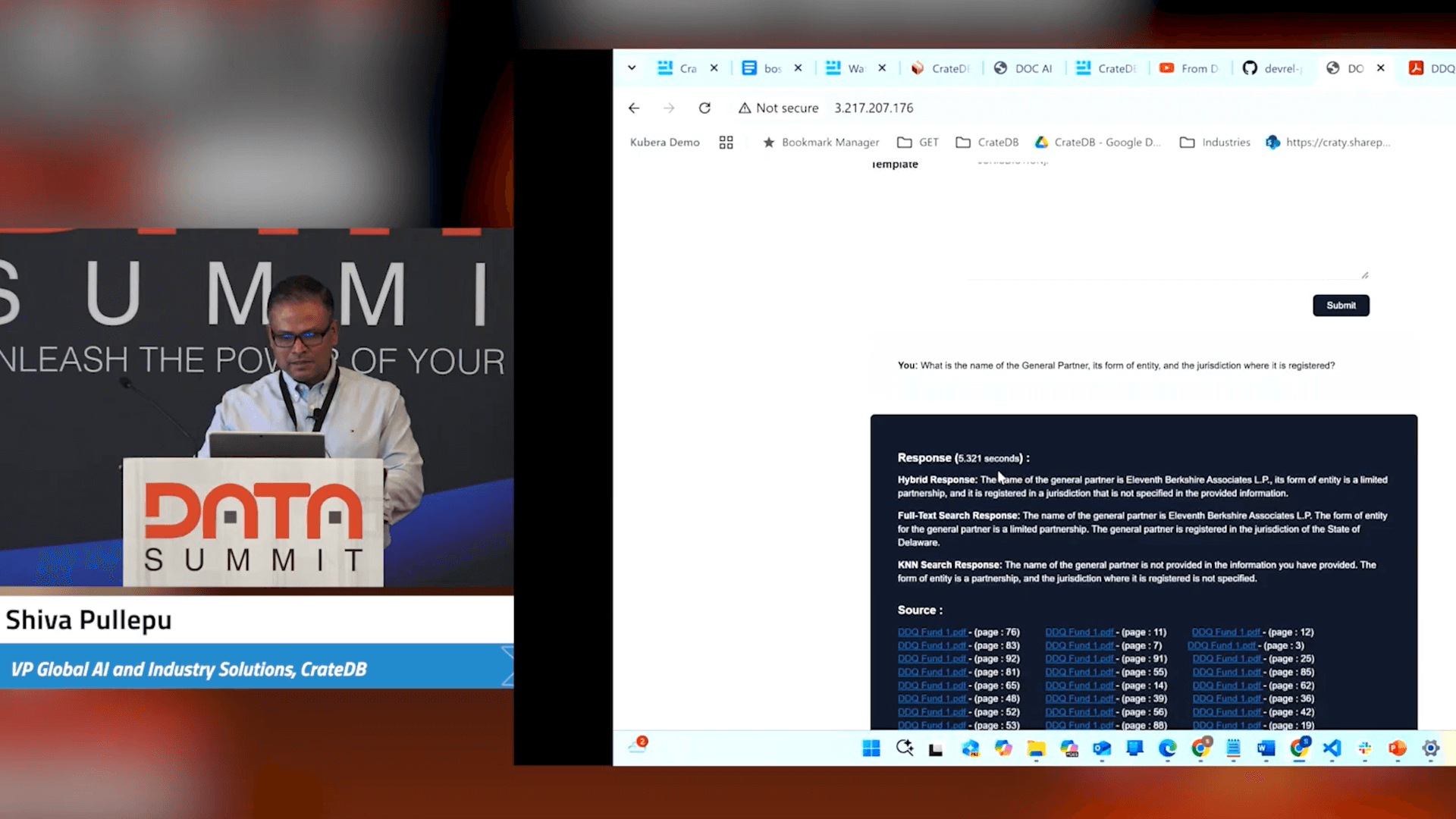Open the craty.sharepoint bookmark

click(x=1328, y=143)
